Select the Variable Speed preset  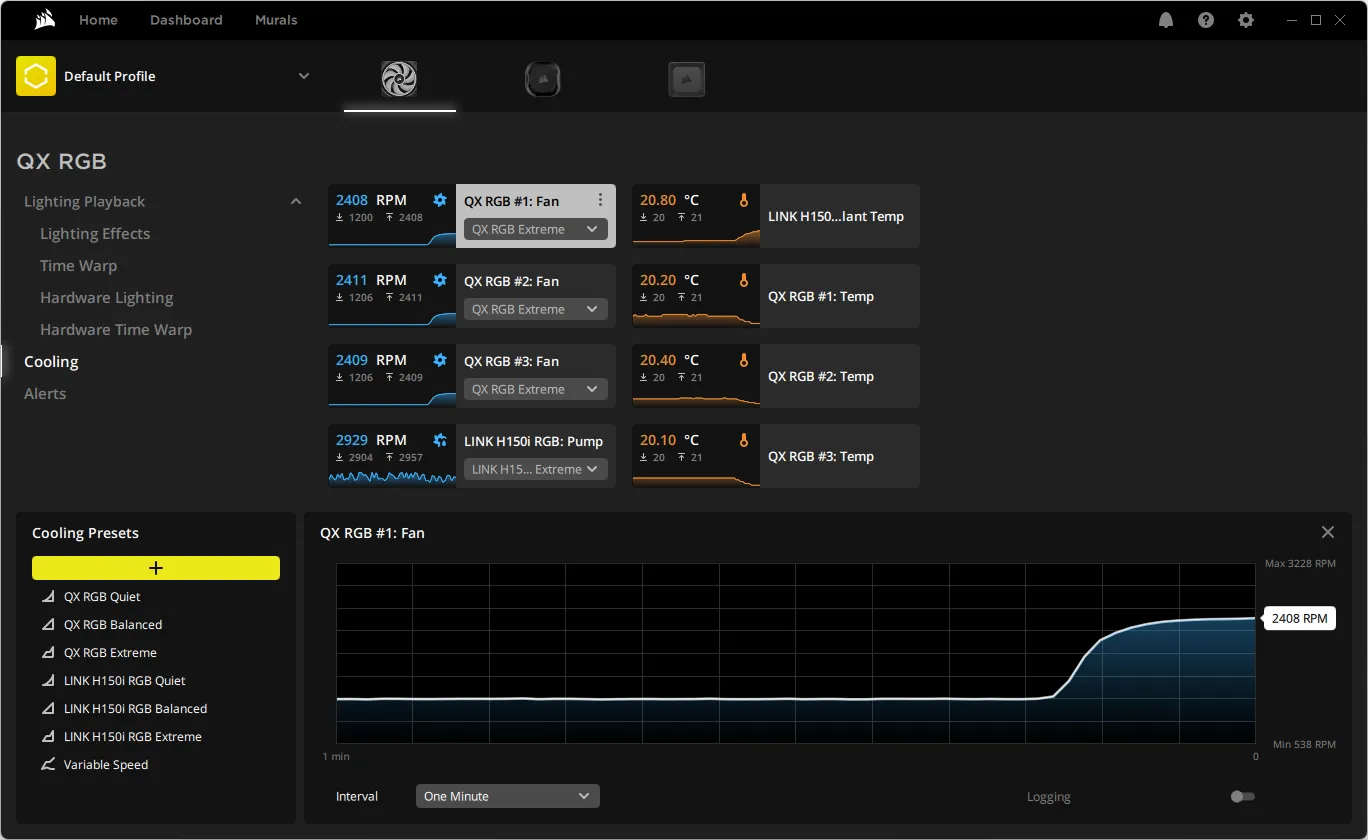point(106,765)
